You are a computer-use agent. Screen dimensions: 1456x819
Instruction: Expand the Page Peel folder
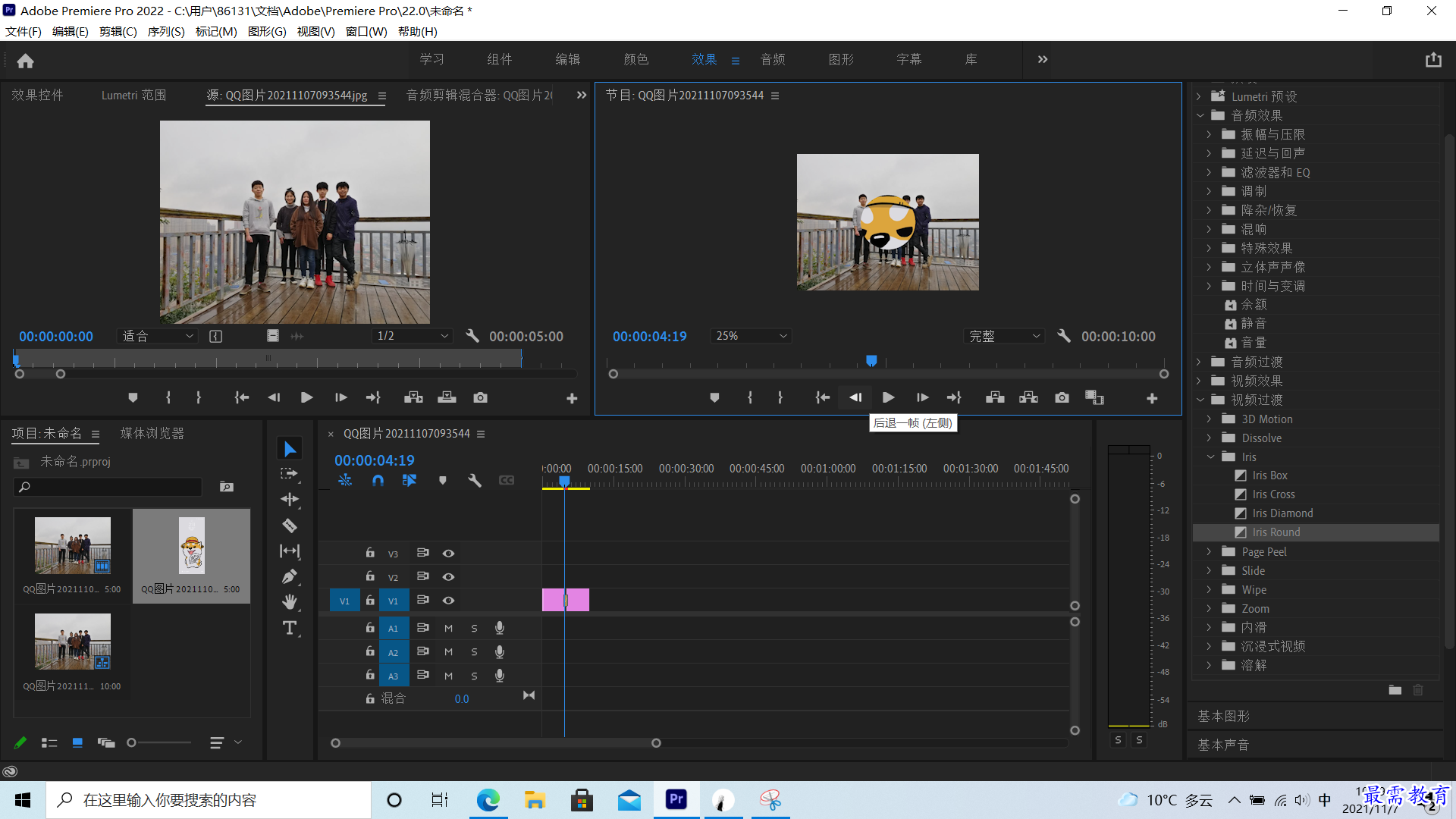(1209, 552)
